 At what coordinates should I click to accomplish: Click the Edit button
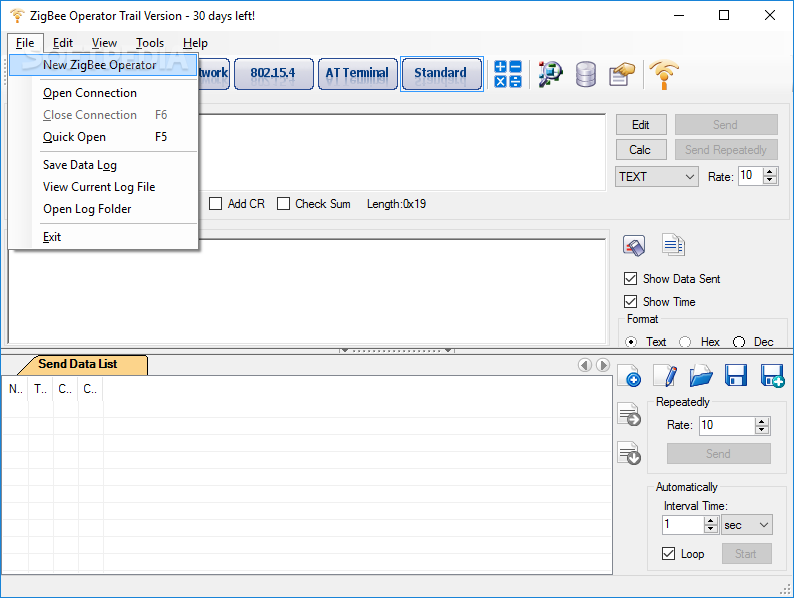pos(641,125)
